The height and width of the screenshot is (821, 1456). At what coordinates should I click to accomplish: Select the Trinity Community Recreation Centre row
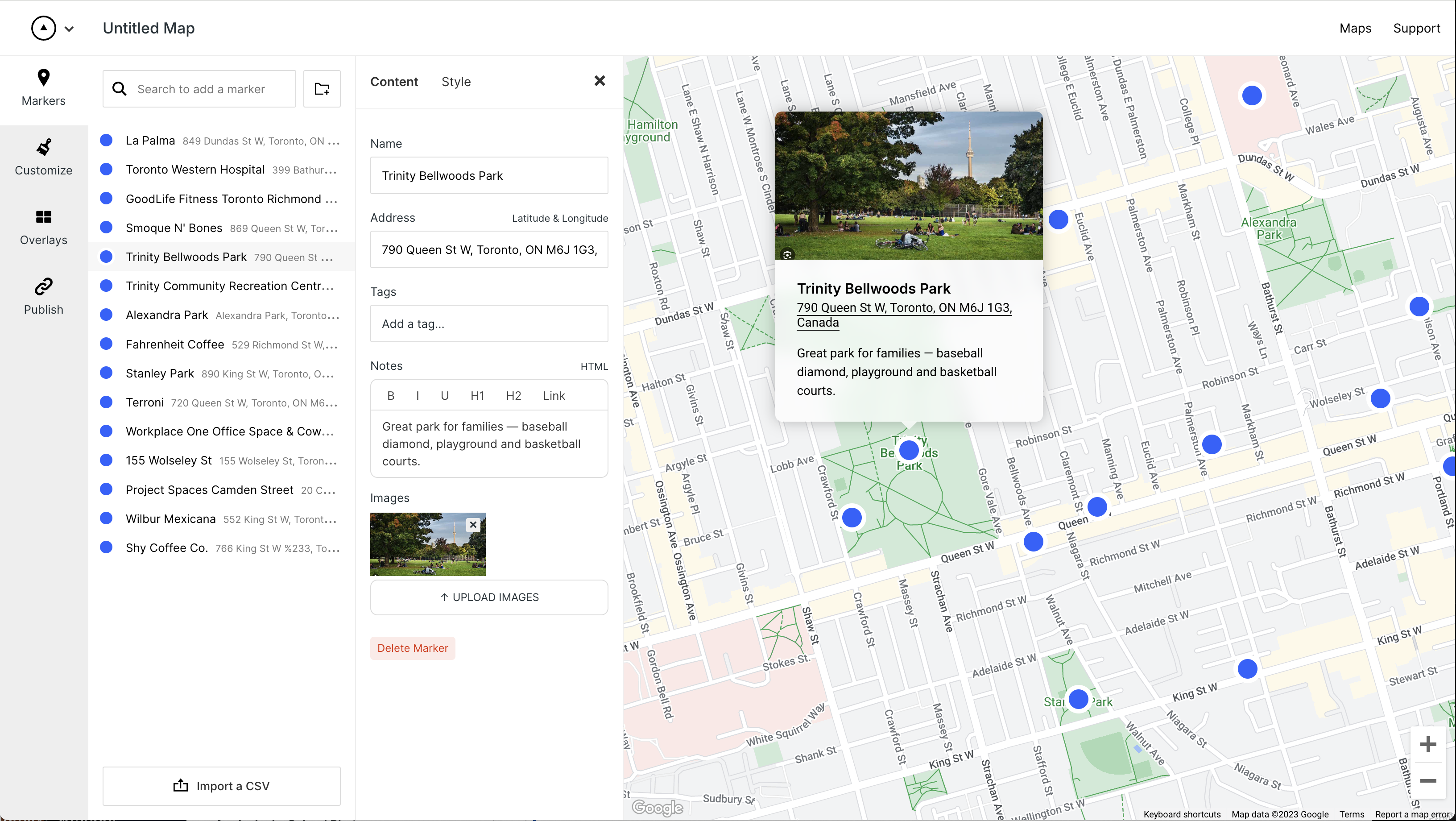(222, 286)
